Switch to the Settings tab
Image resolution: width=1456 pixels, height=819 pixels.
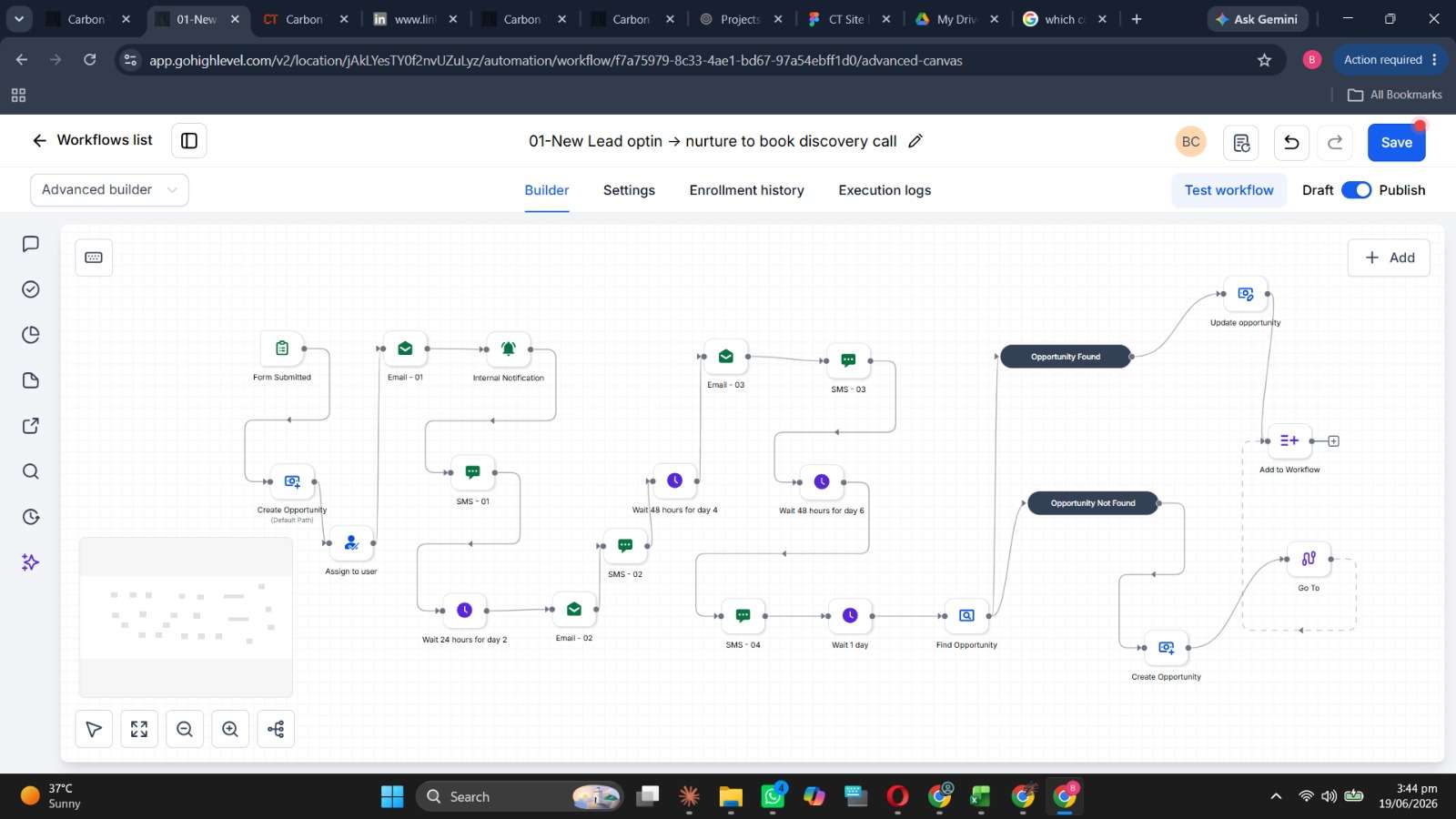click(x=629, y=190)
